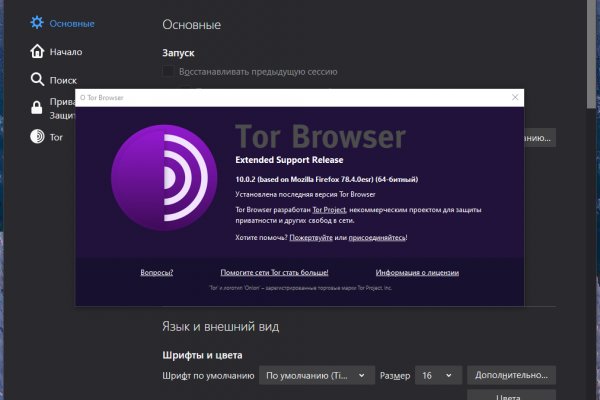Select the Начало label in the sidebar

pyautogui.click(x=66, y=51)
